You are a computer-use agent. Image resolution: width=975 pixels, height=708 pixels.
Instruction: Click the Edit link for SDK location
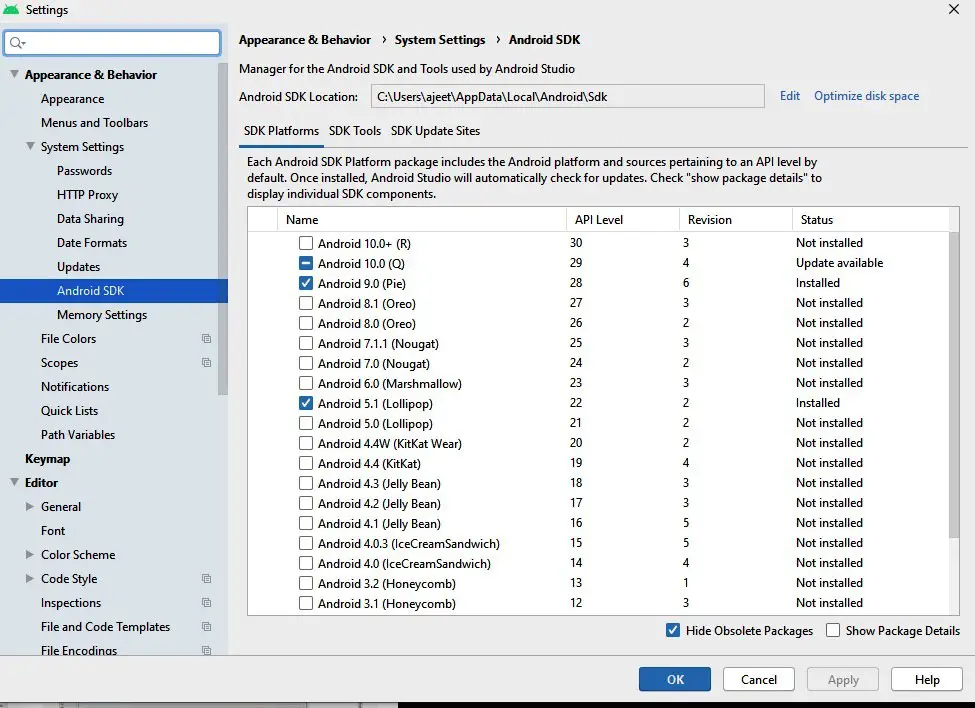(x=790, y=96)
